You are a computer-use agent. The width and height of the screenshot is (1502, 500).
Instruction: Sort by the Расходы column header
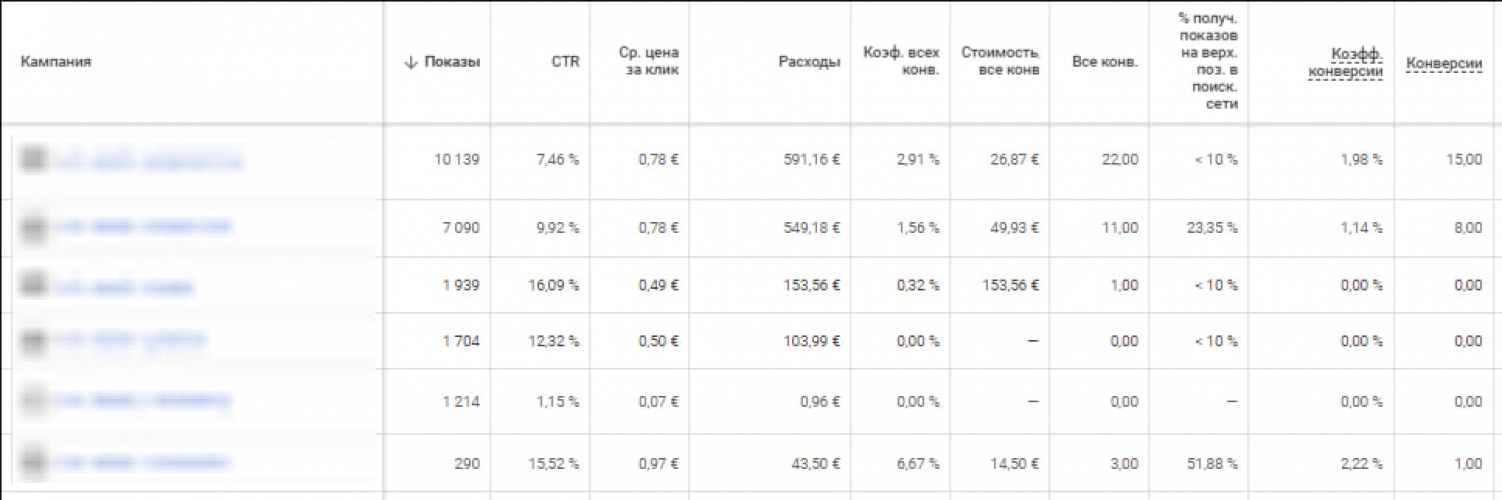[x=809, y=62]
